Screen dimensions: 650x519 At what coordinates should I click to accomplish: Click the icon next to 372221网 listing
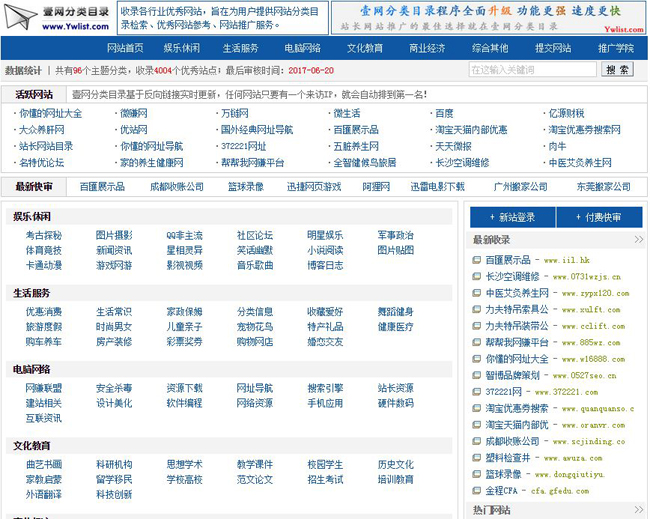tap(477, 392)
